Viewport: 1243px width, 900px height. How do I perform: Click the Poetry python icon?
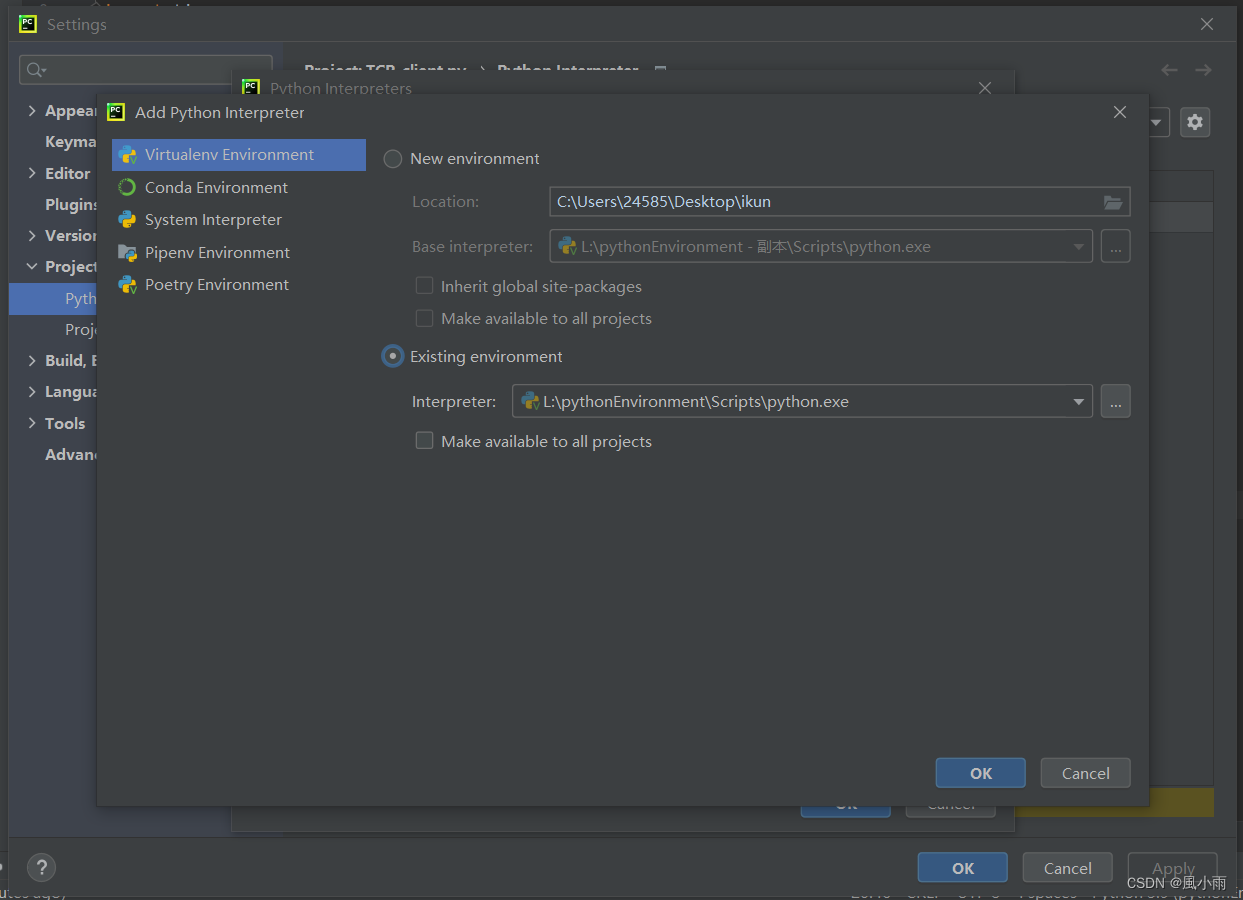127,285
